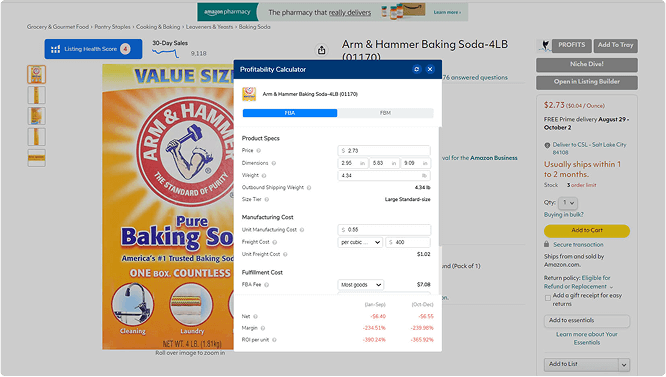Image resolution: width=666 pixels, height=377 pixels.
Task: Click the Niche Dive! button
Action: 587,65
